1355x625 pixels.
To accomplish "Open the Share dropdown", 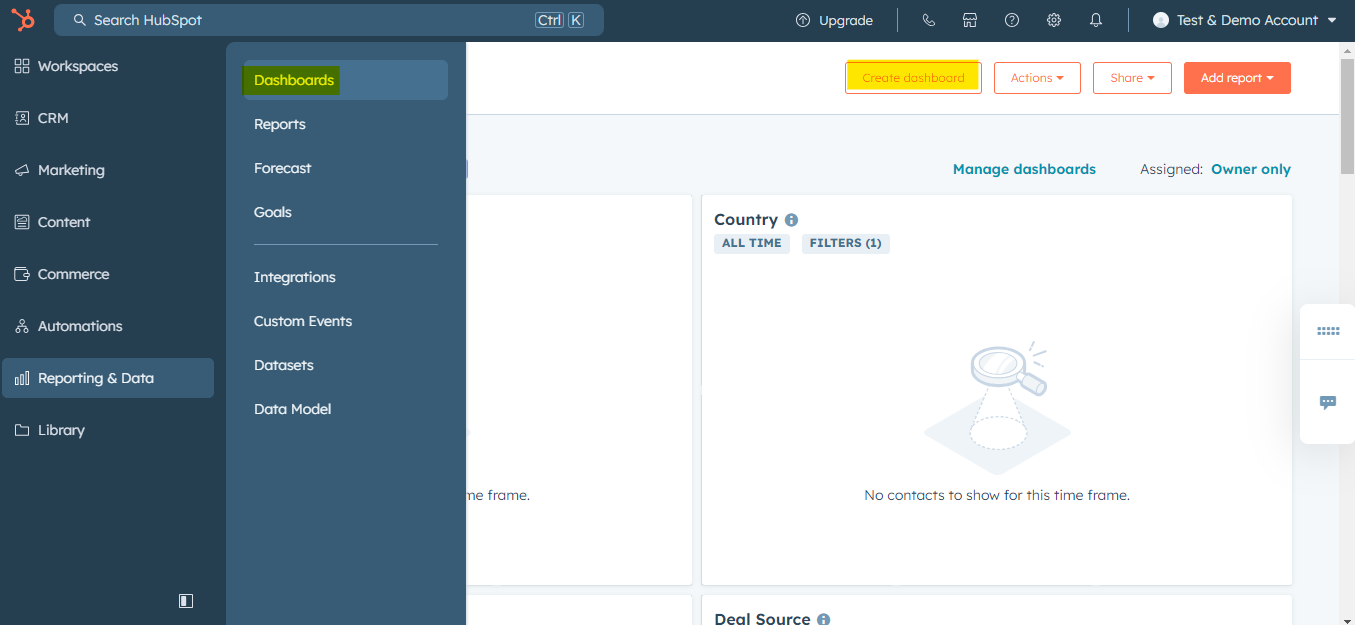I will pos(1132,77).
